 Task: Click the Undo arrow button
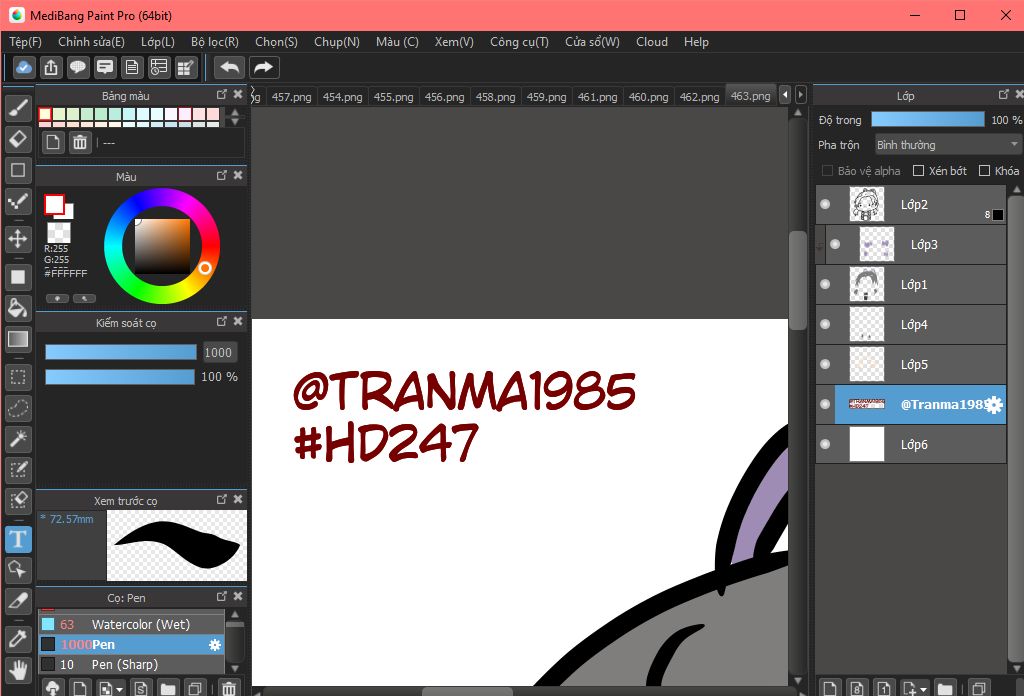click(229, 67)
